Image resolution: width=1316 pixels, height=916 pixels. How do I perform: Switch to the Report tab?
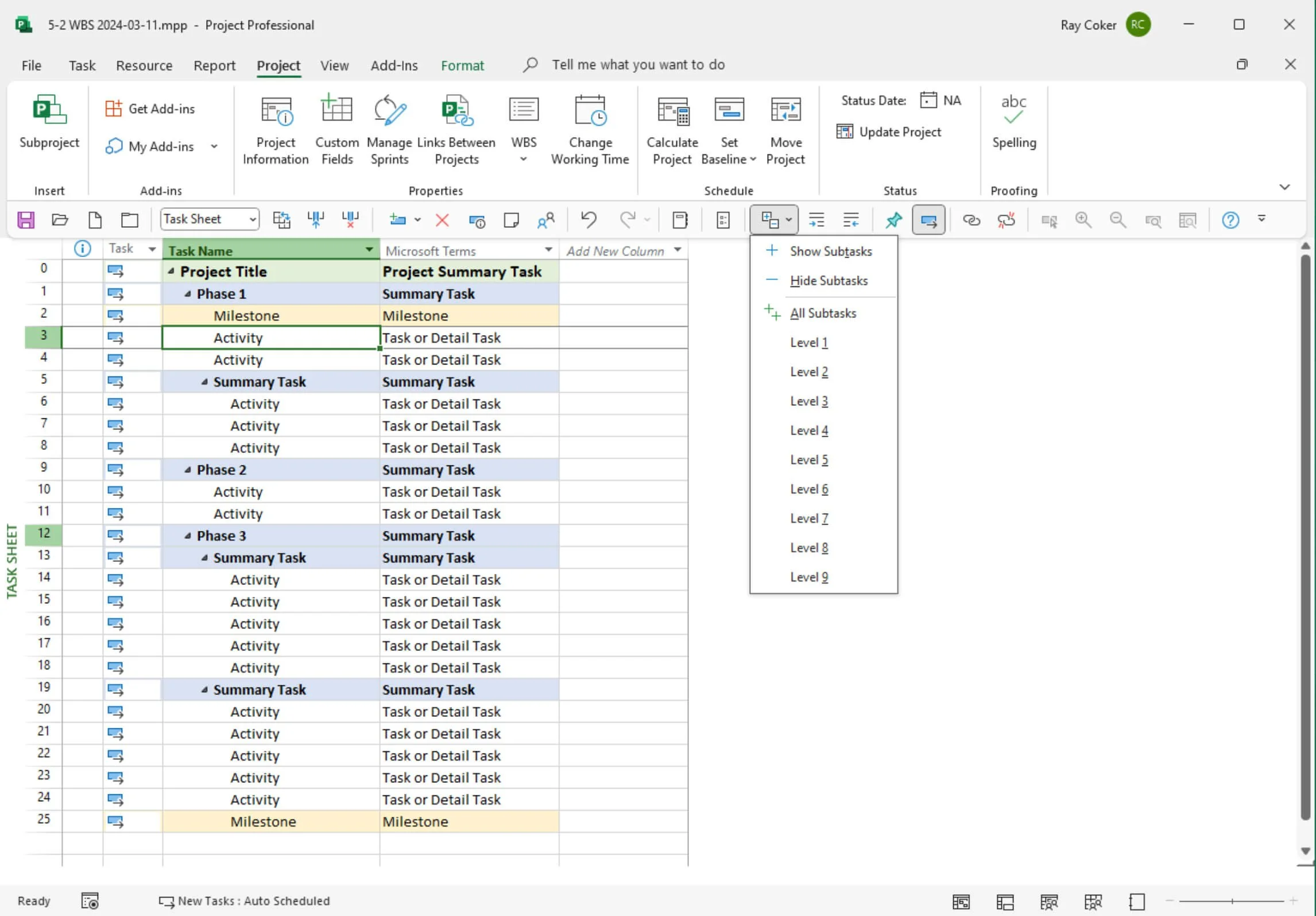[214, 65]
